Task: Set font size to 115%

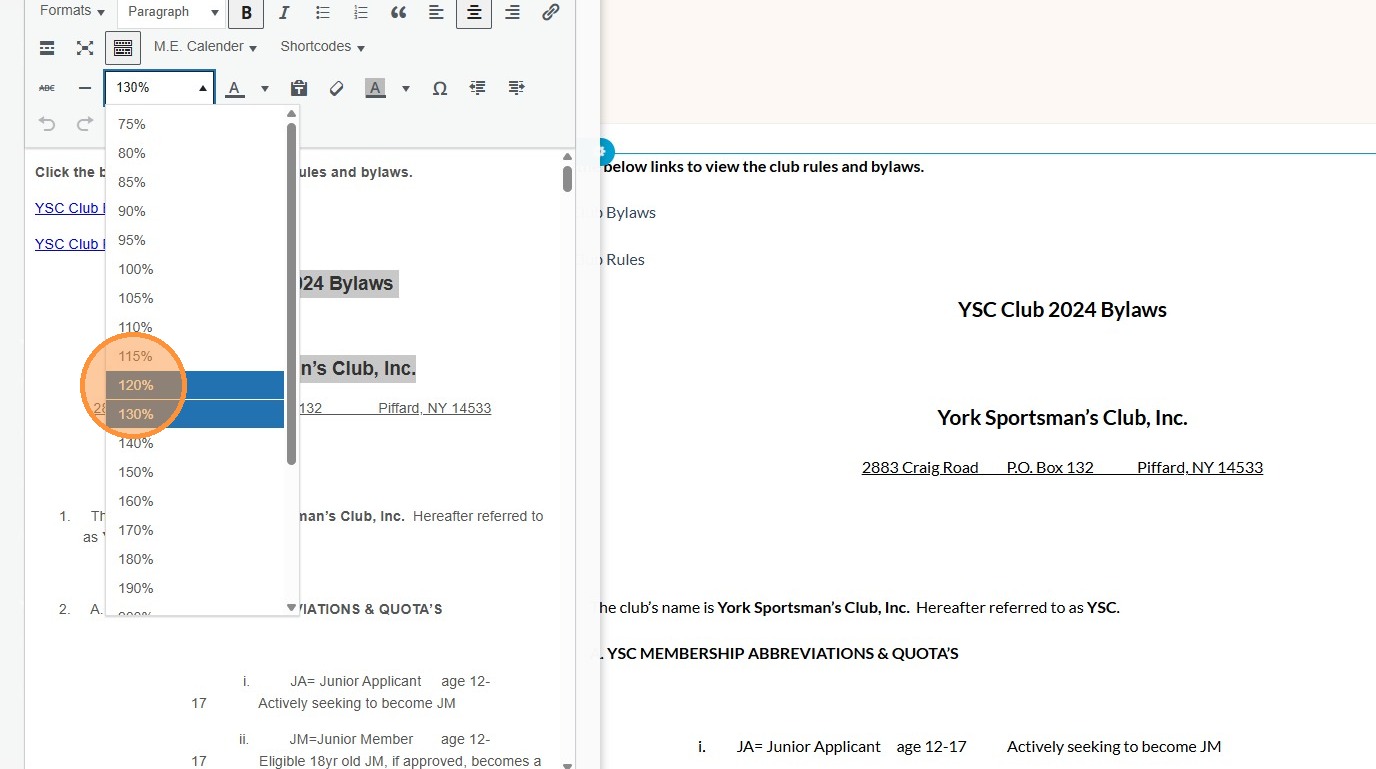Action: coord(195,356)
